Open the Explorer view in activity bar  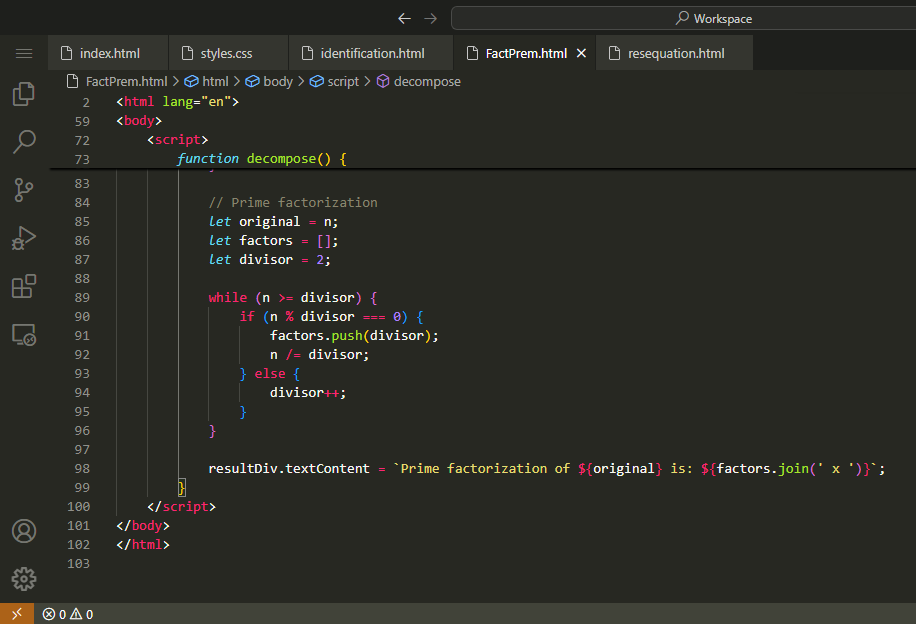tap(24, 94)
